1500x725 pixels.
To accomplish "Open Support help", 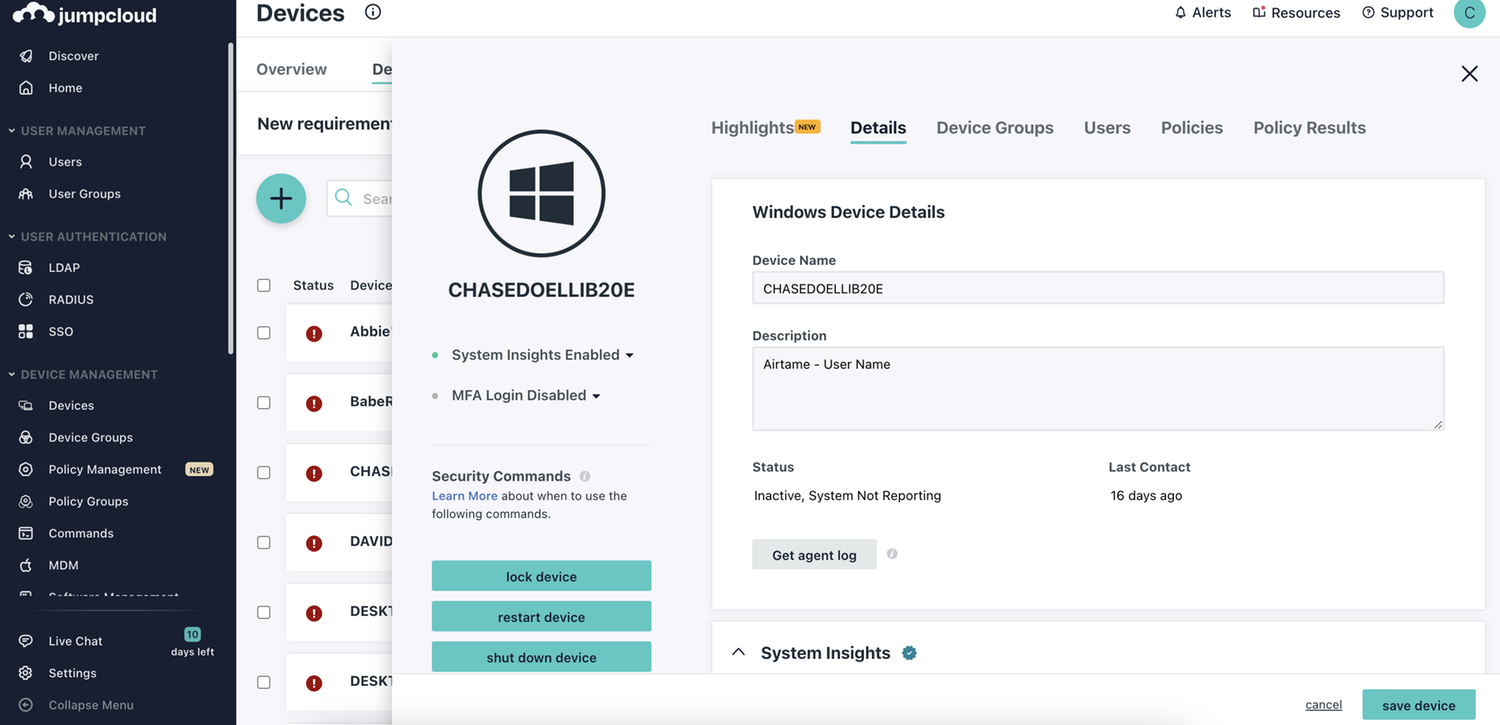I will (1398, 13).
